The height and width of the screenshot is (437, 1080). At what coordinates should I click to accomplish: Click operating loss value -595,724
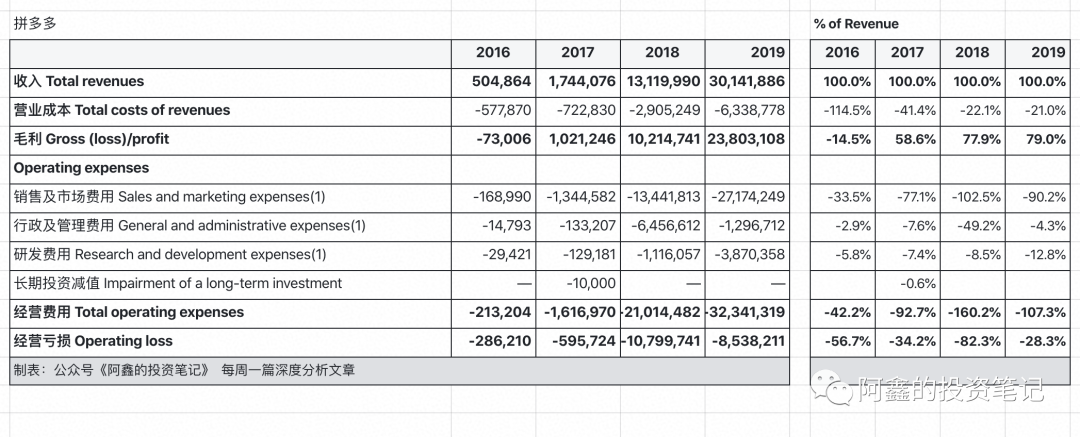click(584, 341)
